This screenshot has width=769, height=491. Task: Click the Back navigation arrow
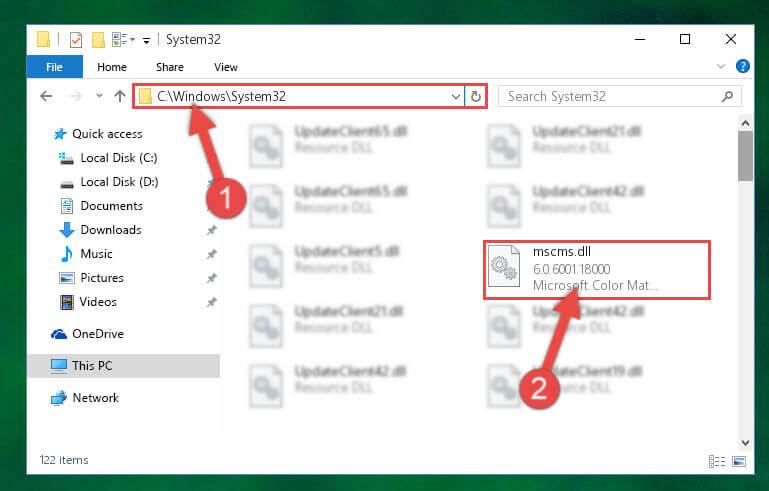(45, 97)
